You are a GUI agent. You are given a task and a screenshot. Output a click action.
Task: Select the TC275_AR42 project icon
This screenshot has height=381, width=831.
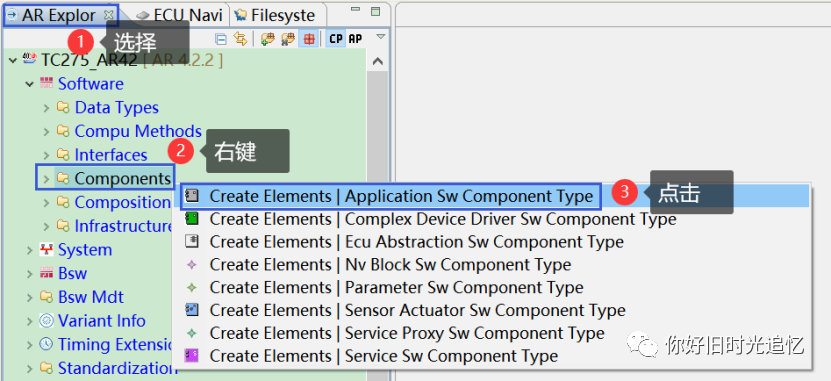click(x=30, y=59)
